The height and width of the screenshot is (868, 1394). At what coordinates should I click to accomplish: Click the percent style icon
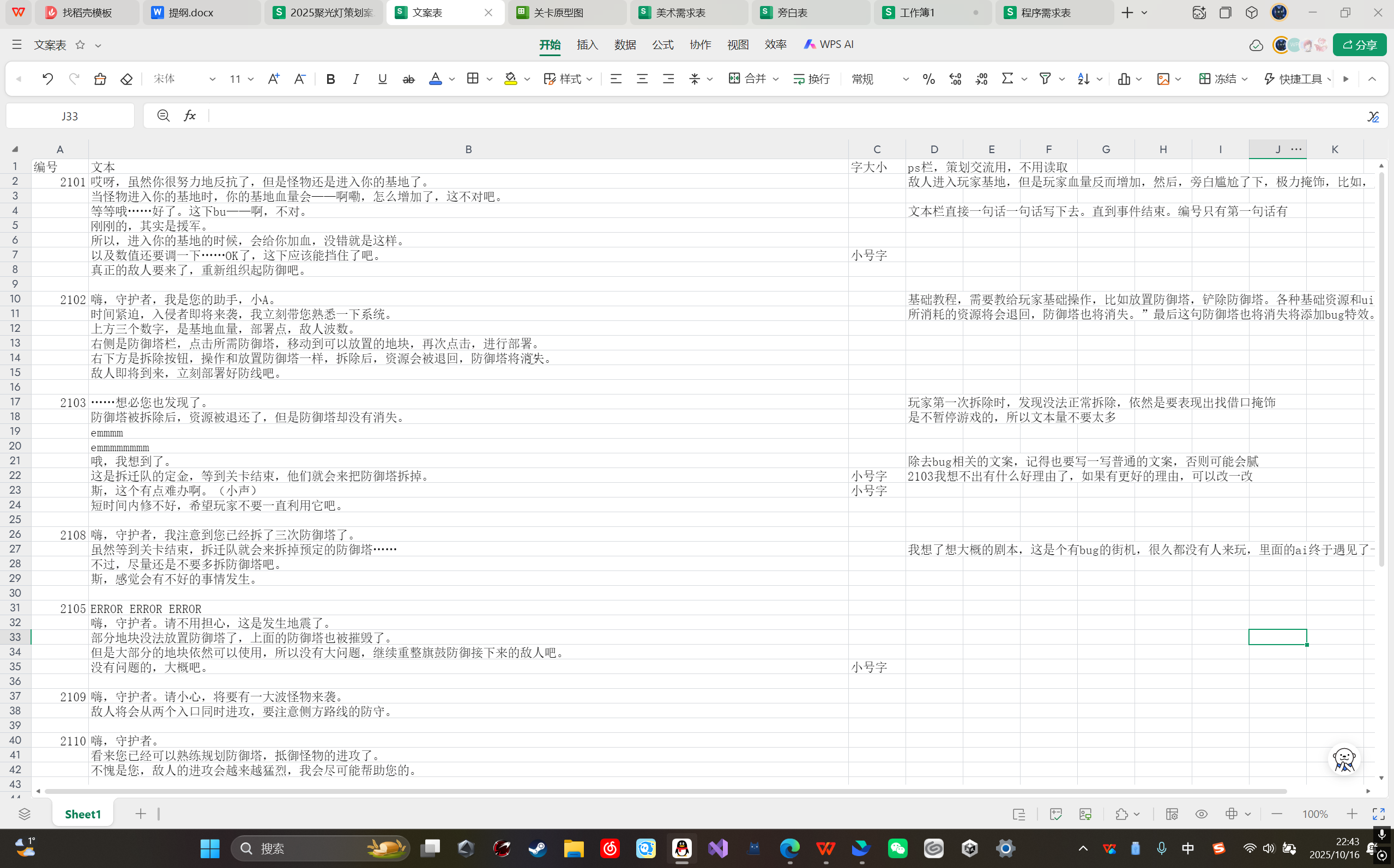pos(928,78)
